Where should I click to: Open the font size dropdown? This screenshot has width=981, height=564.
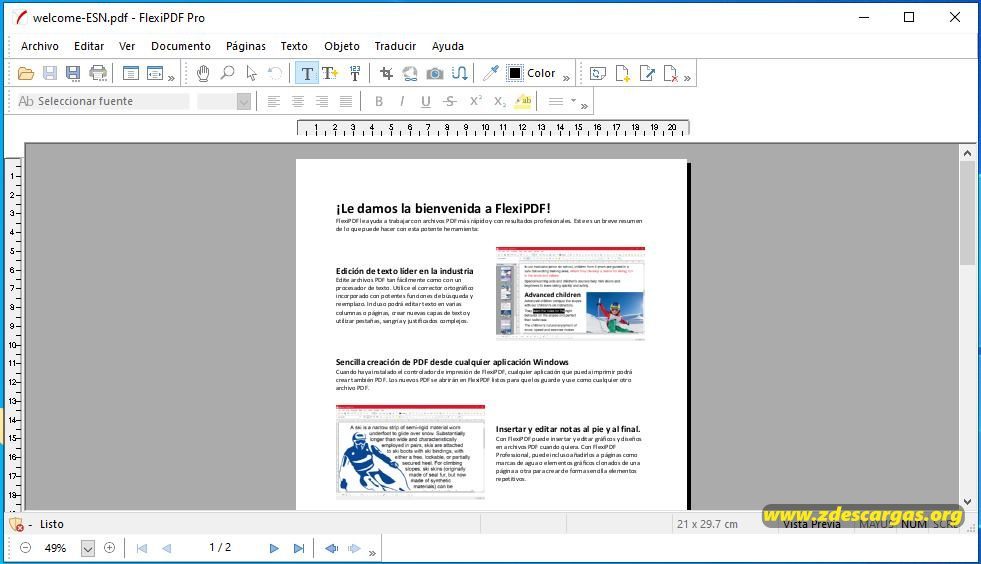pyautogui.click(x=244, y=101)
